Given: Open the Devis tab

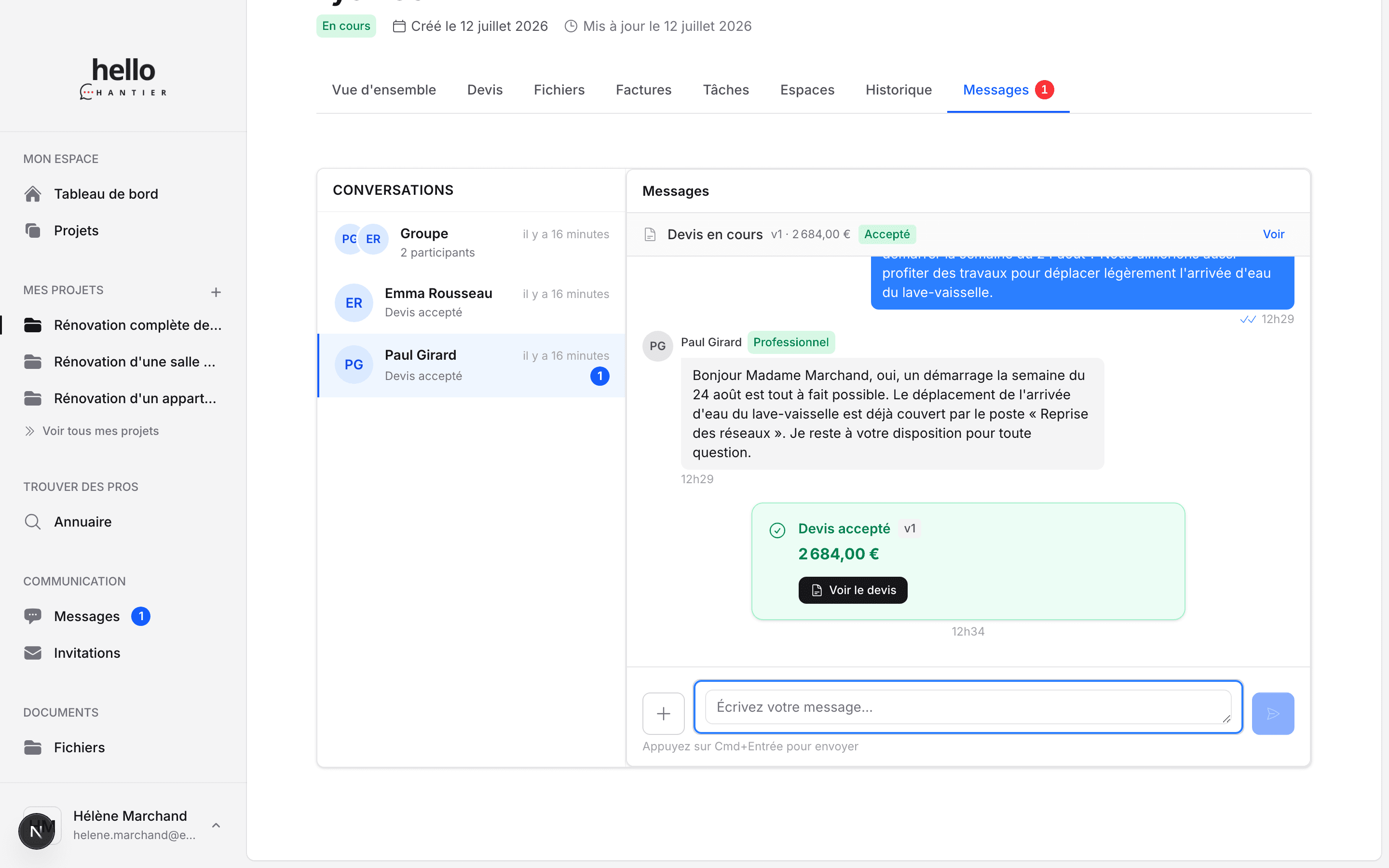Looking at the screenshot, I should coord(485,90).
